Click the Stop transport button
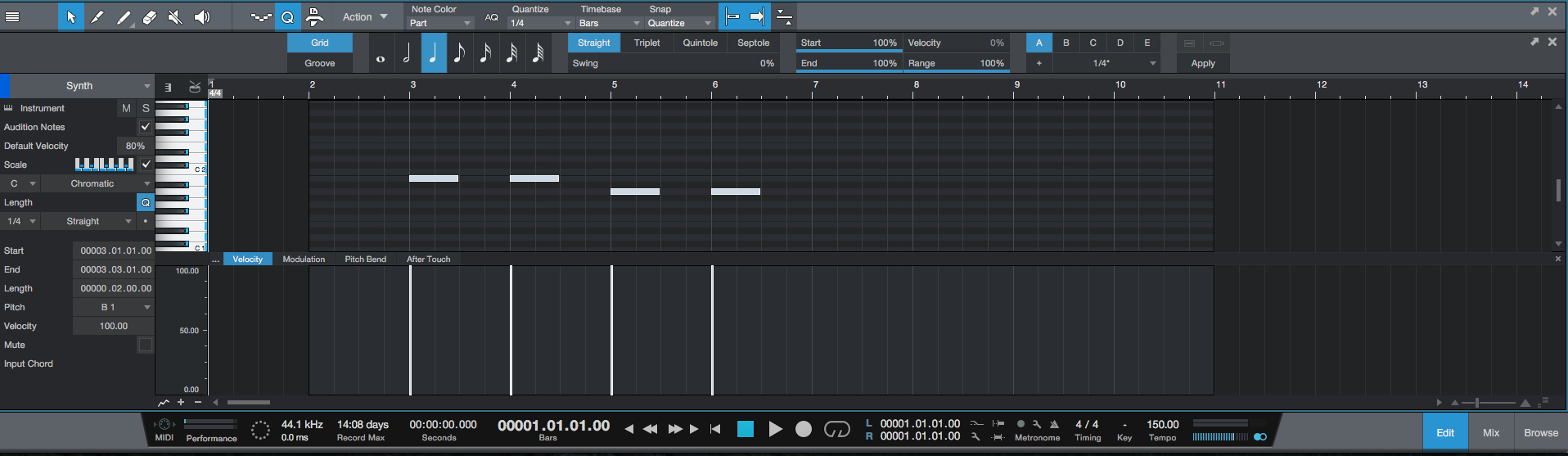The width and height of the screenshot is (1568, 456). point(745,429)
